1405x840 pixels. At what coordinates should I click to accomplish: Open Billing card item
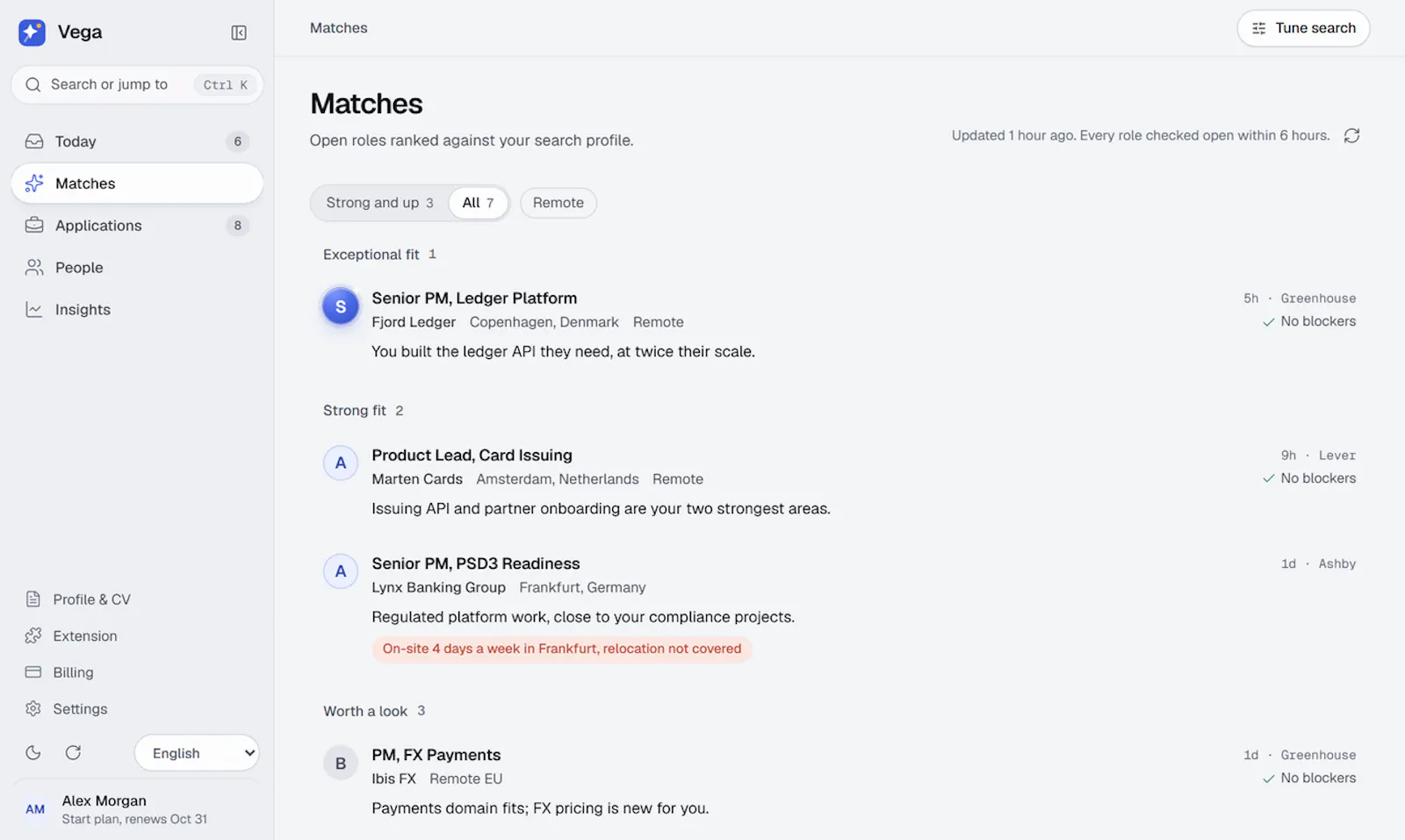pos(137,672)
